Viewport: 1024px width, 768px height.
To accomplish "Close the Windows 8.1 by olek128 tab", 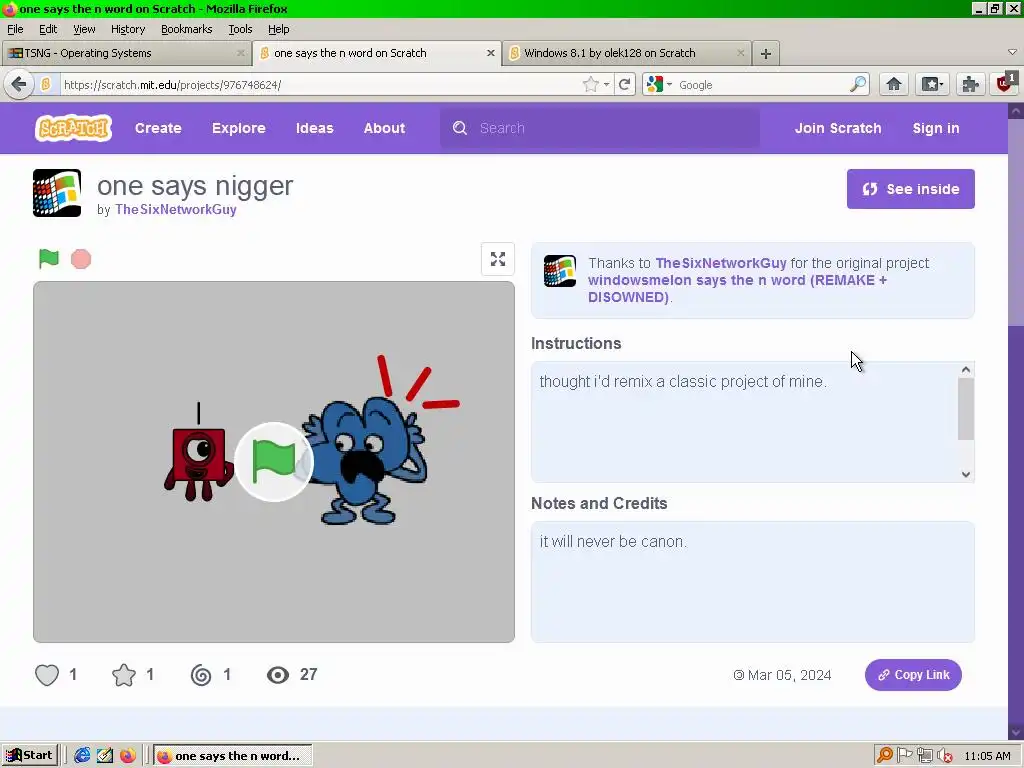I will point(741,53).
